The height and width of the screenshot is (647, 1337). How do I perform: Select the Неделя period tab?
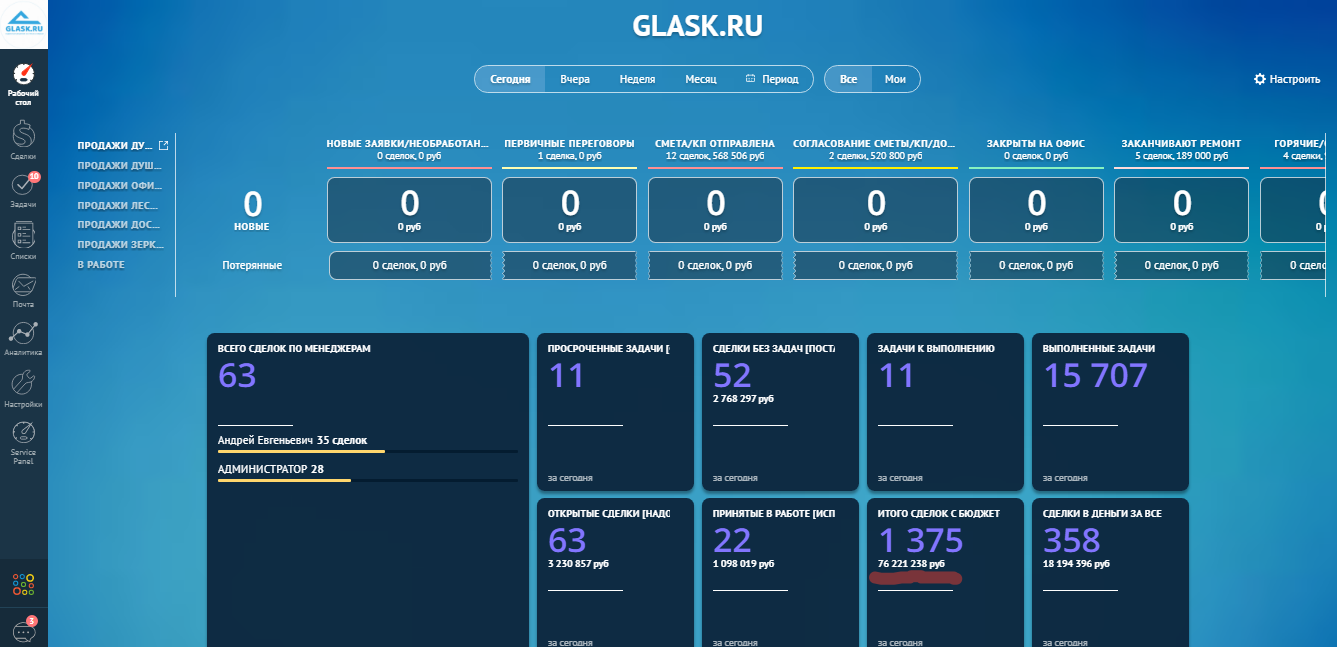637,79
